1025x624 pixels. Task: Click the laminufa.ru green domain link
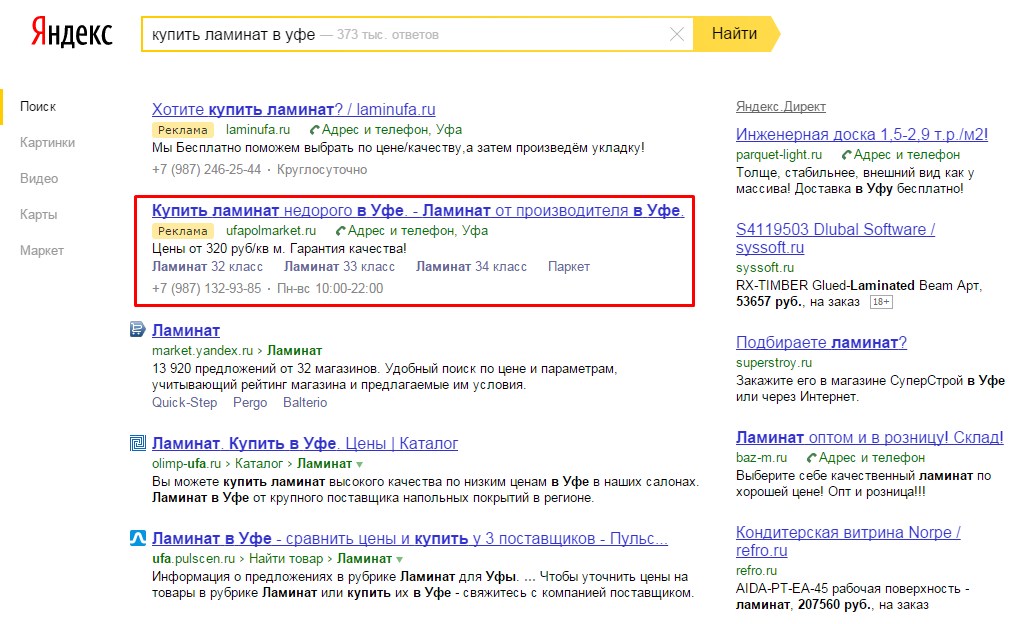258,129
